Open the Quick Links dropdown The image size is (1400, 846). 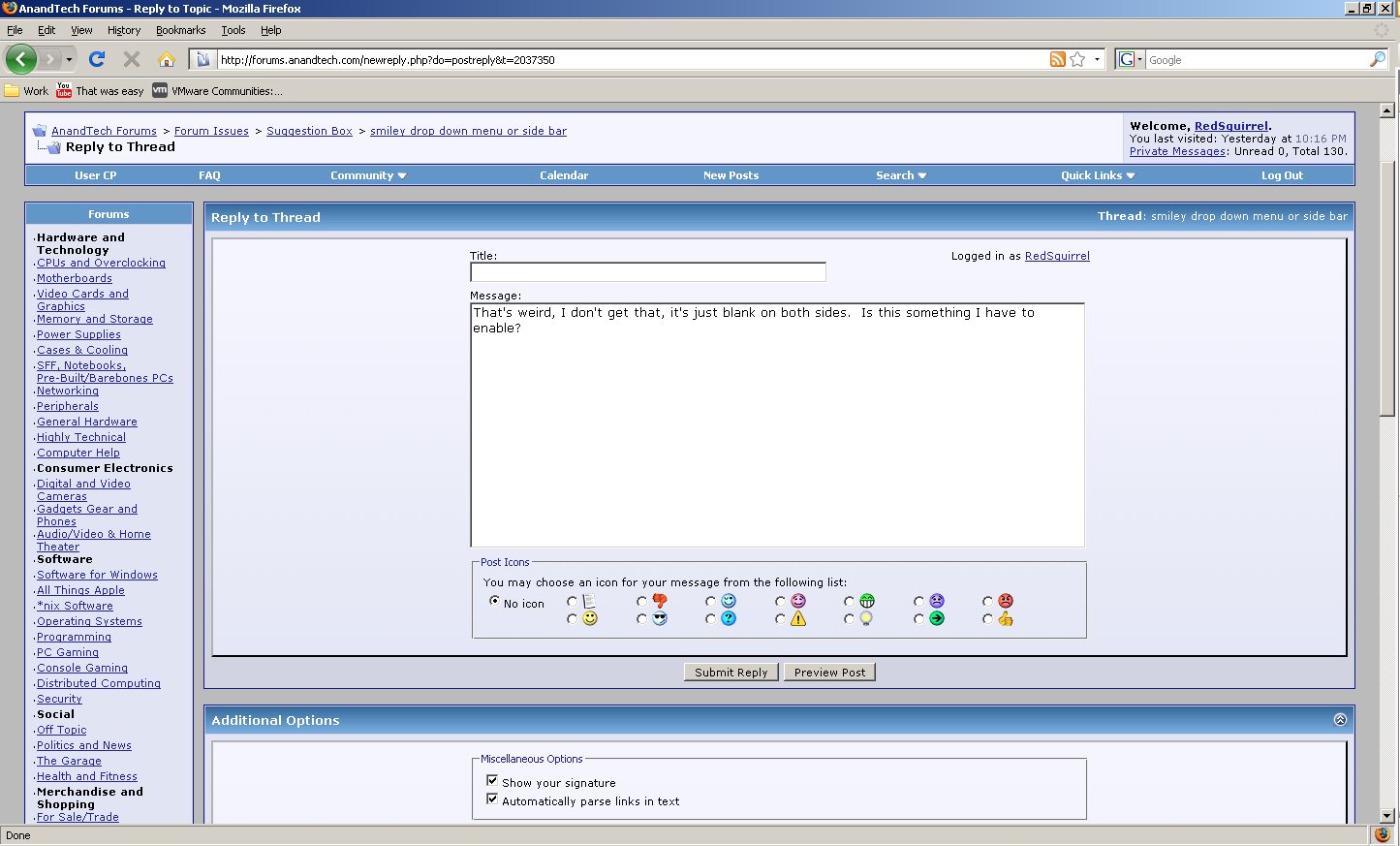coord(1097,175)
